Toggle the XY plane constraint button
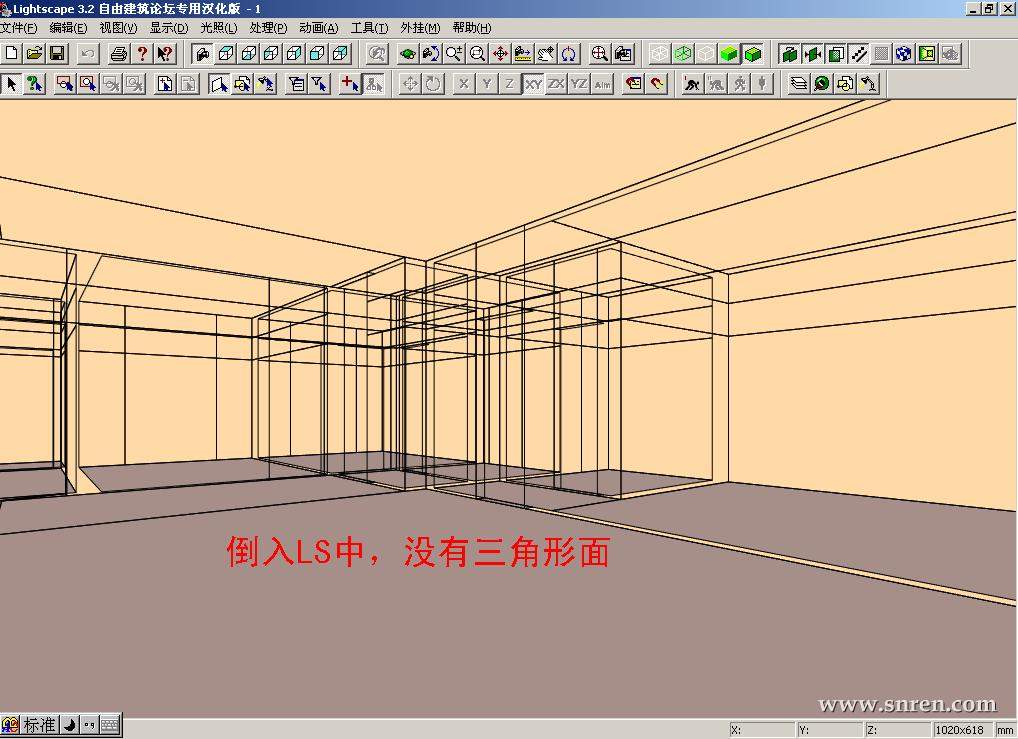1018x739 pixels. tap(533, 84)
